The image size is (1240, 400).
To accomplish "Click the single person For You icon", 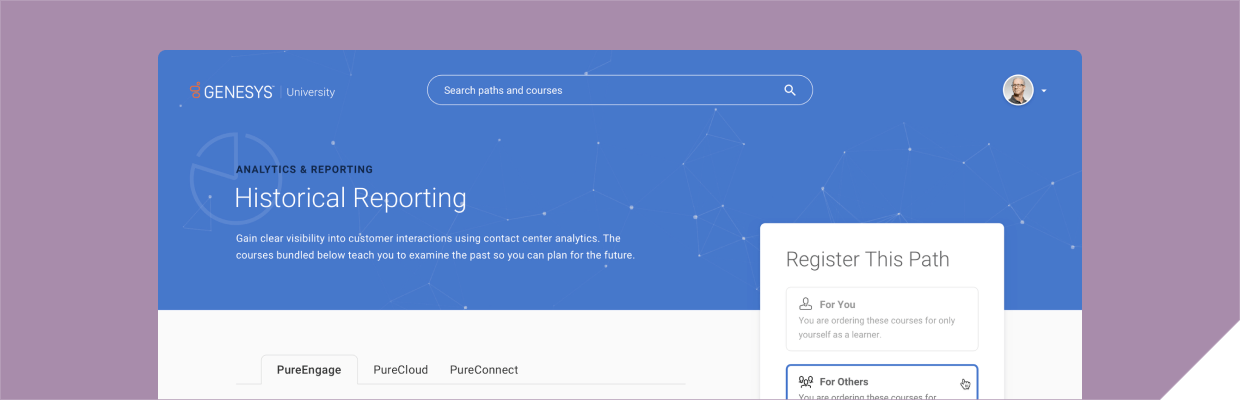I will [x=806, y=303].
